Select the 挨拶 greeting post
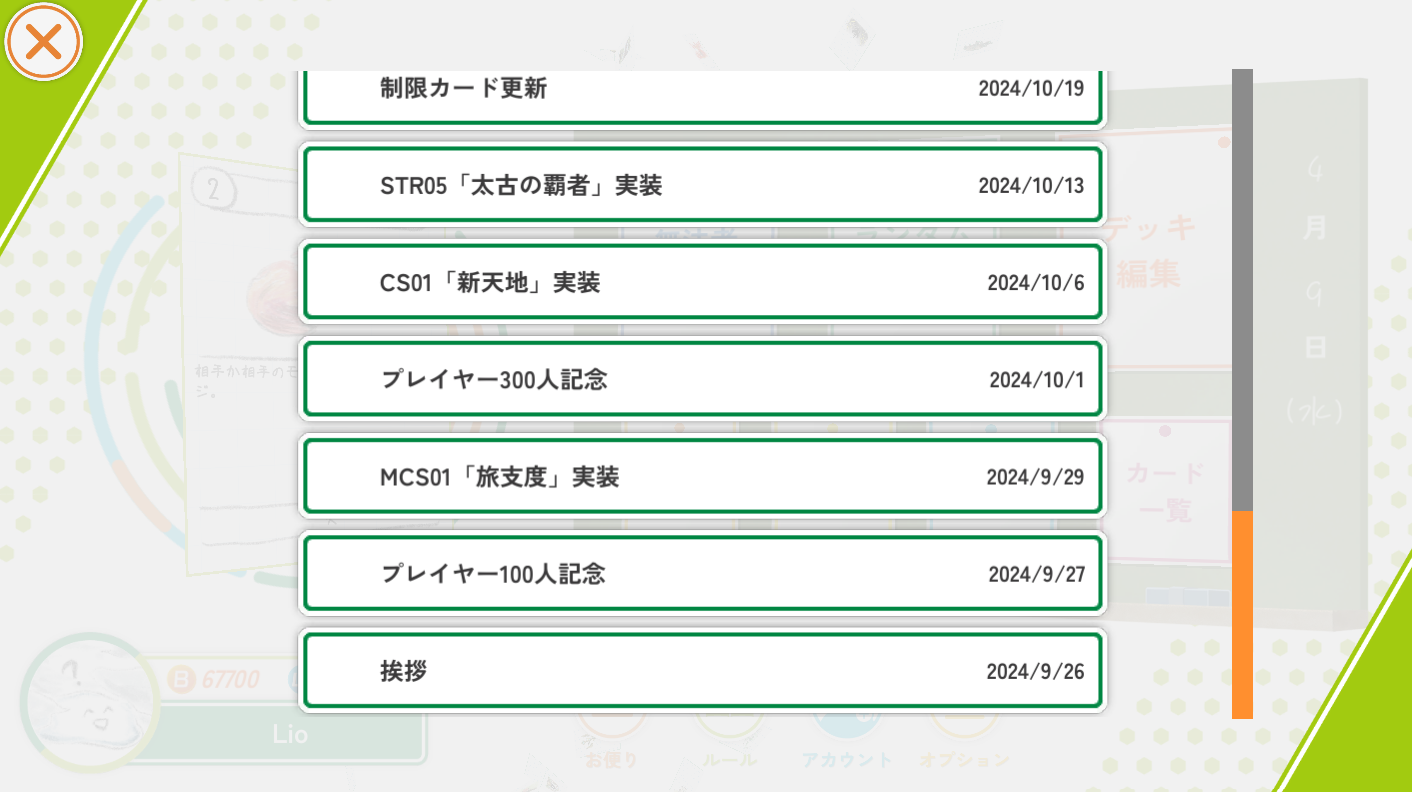Viewport: 1412px width, 792px height. click(x=702, y=670)
